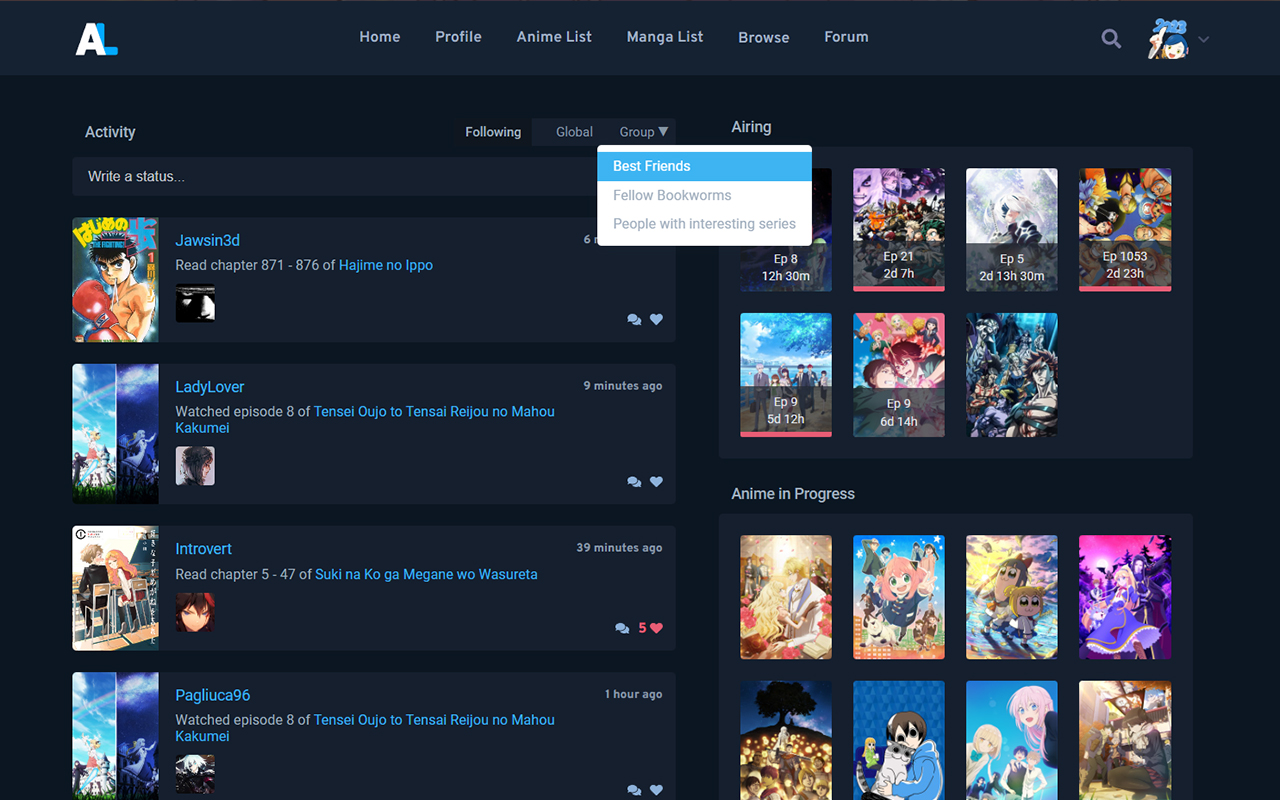Click heart icon on LadyLover's activity
1280x800 pixels.
coord(656,481)
